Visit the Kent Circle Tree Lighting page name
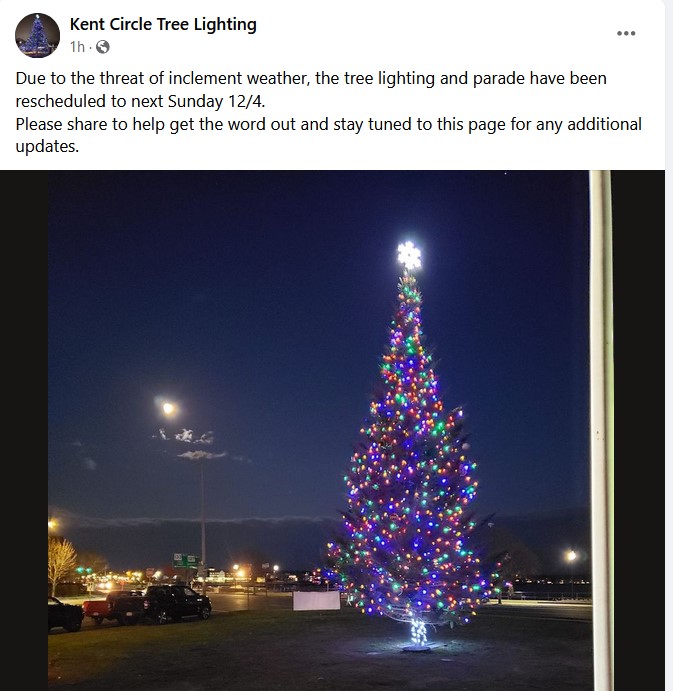Screen dimensions: 673x691 [163, 24]
